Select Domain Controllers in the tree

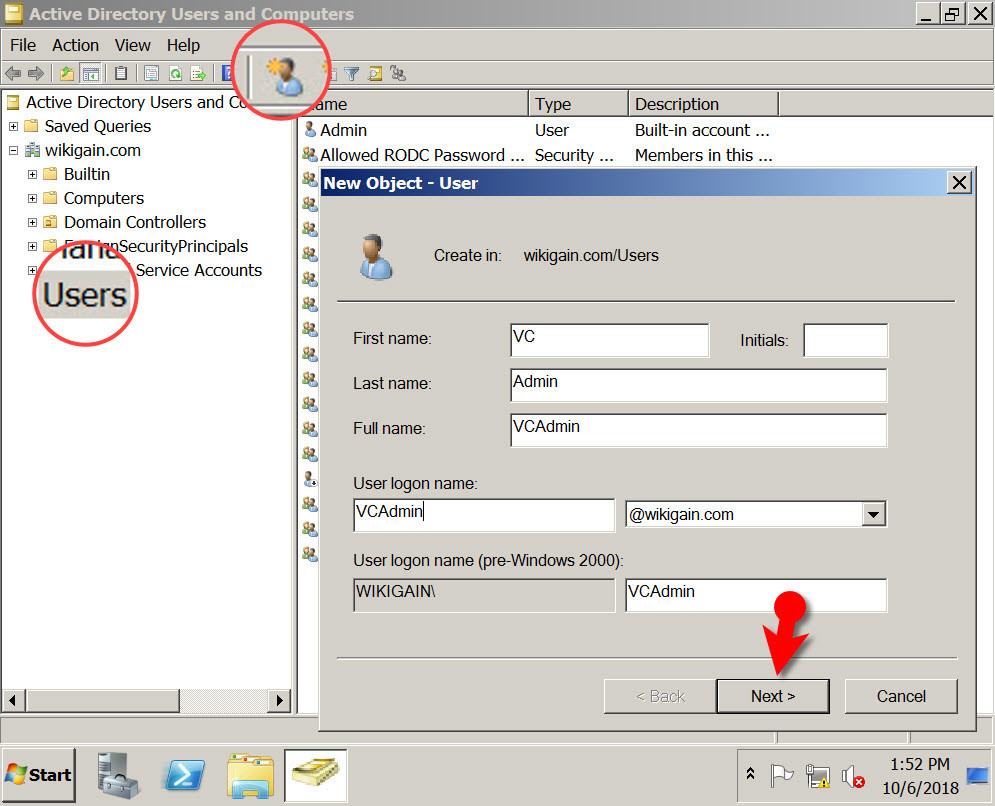pos(135,222)
